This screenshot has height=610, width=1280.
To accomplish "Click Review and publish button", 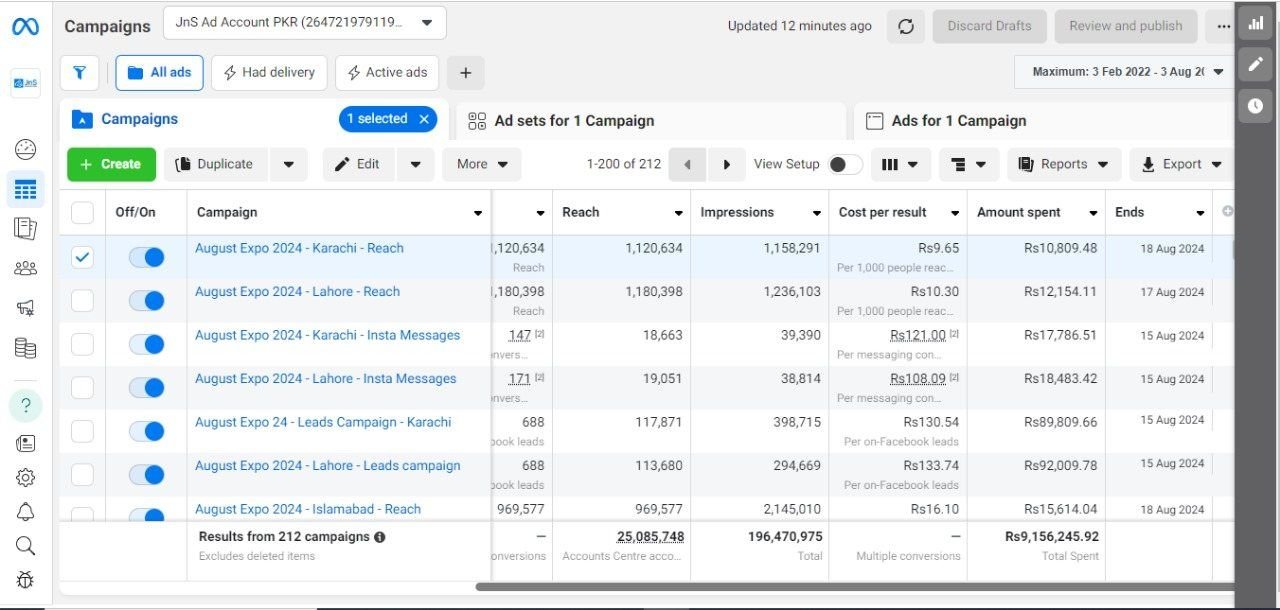I will click(1126, 27).
